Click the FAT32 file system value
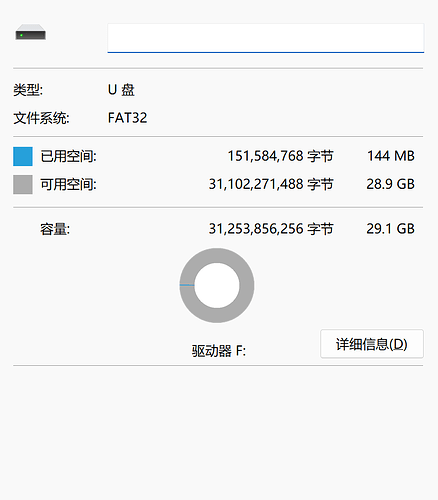The width and height of the screenshot is (438, 500). (x=127, y=118)
